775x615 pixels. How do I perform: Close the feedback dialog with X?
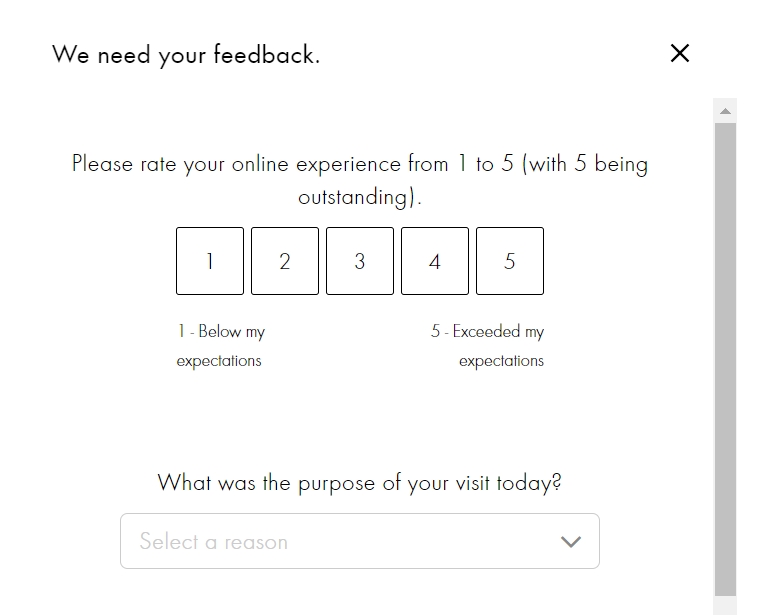680,53
